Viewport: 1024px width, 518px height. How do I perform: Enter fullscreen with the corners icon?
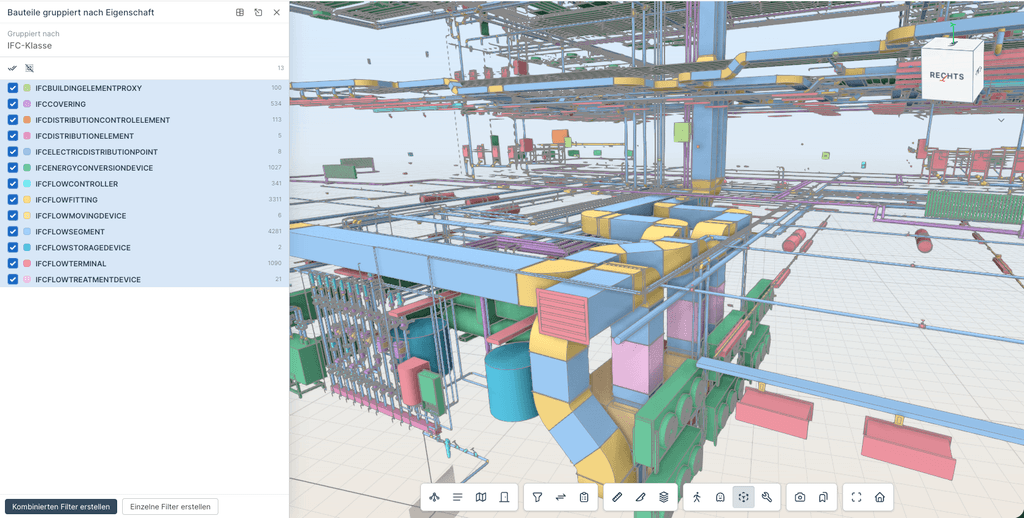pyautogui.click(x=856, y=497)
